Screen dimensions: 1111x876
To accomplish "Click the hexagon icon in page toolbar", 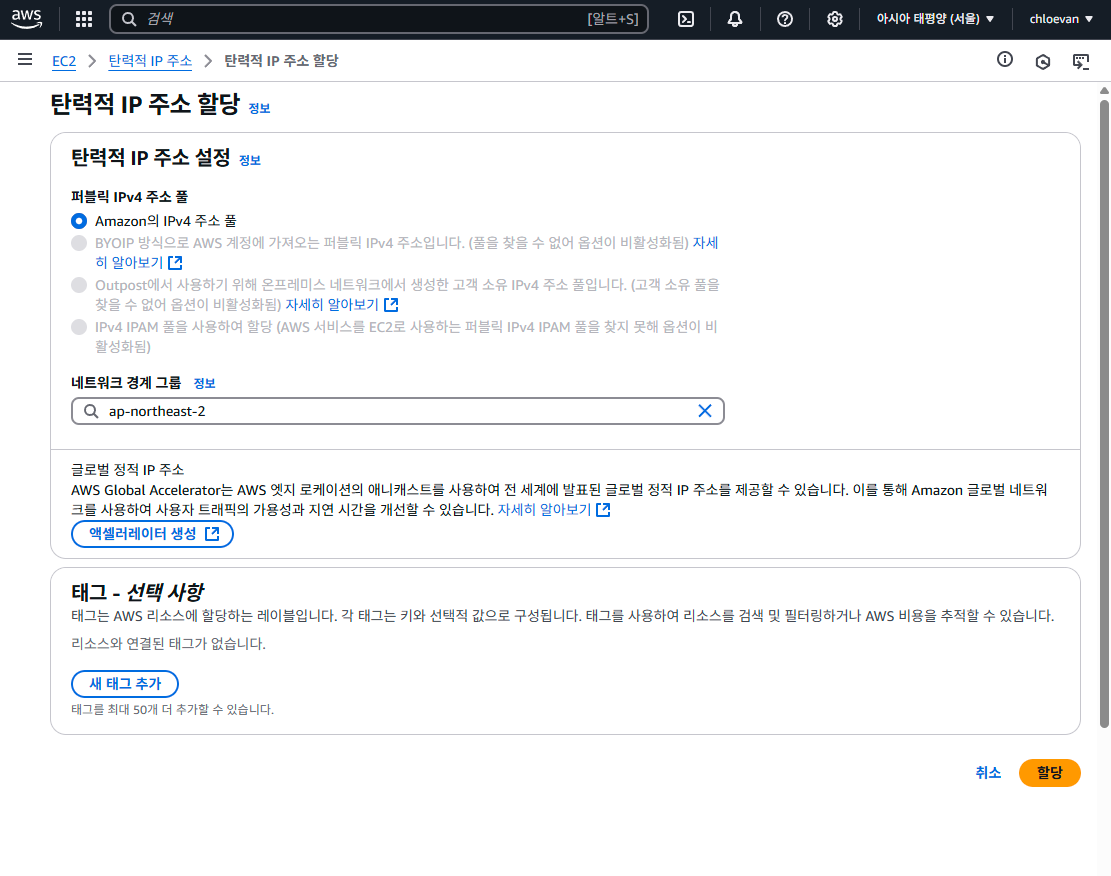I will tap(1043, 62).
